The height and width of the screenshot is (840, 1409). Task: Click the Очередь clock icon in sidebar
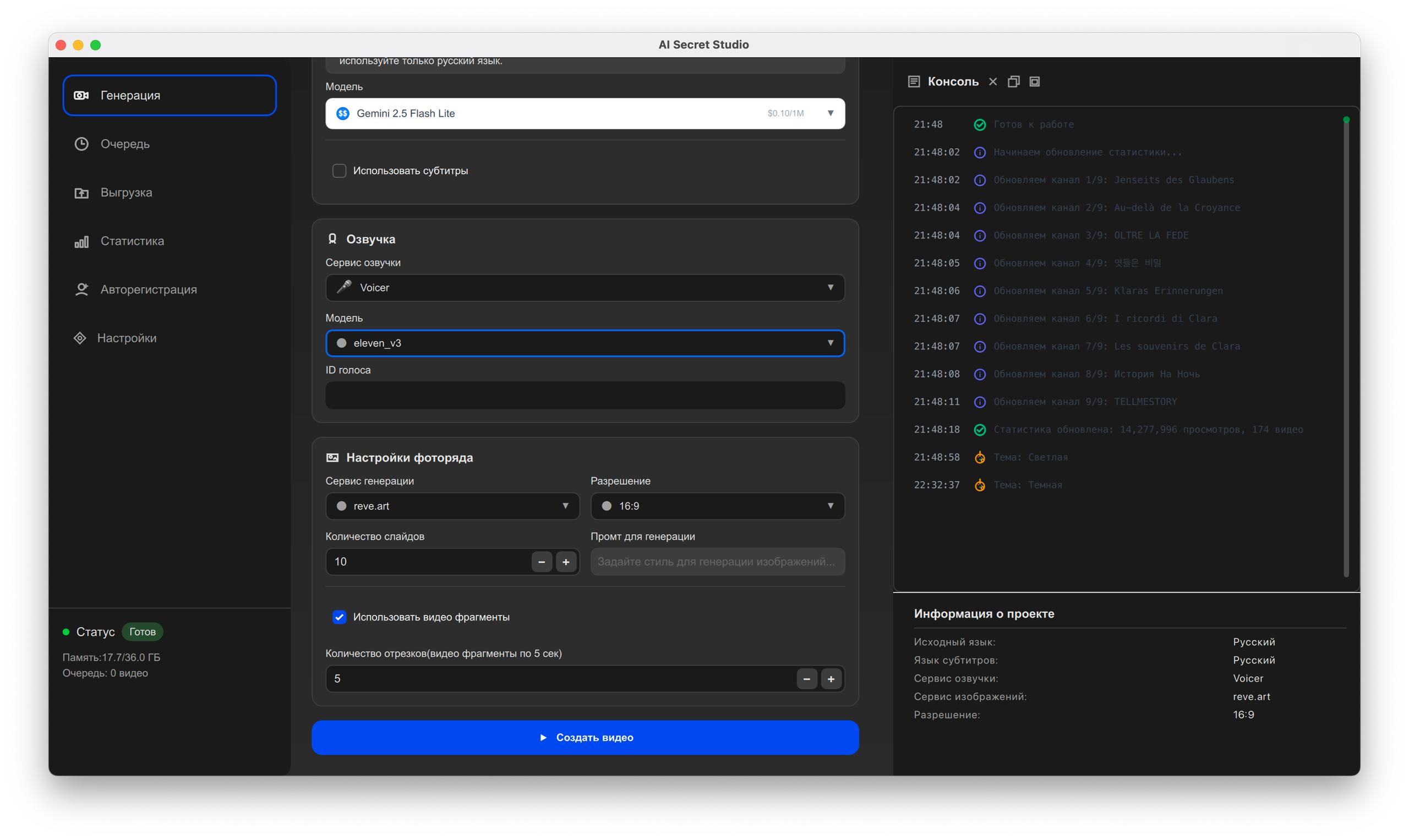(x=81, y=144)
